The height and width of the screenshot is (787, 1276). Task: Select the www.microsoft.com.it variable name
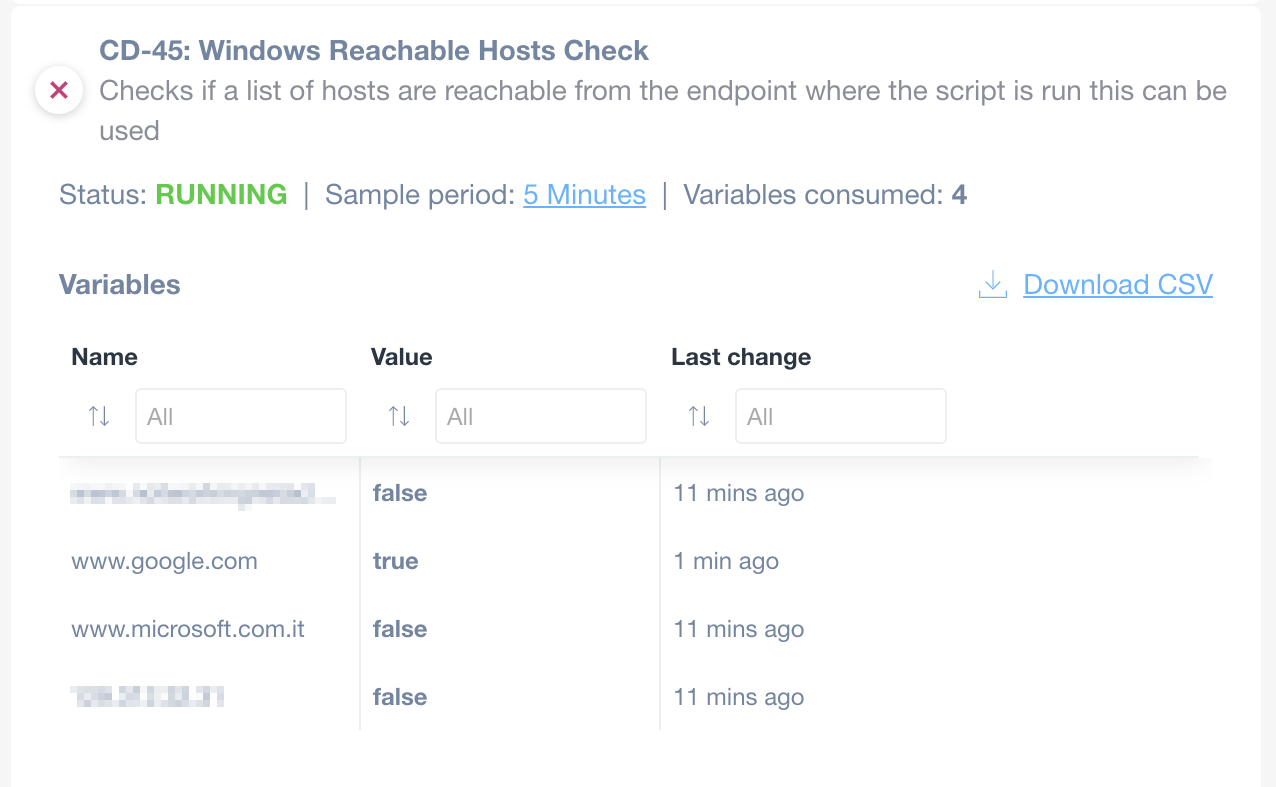[x=188, y=630]
